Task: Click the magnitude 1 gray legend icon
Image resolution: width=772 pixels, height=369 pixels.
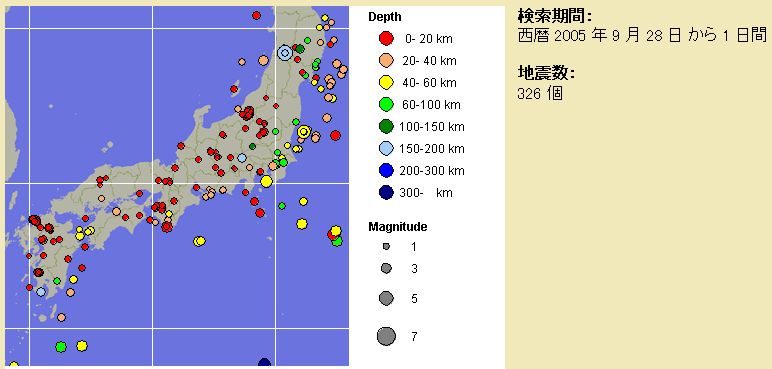Action: [386, 246]
